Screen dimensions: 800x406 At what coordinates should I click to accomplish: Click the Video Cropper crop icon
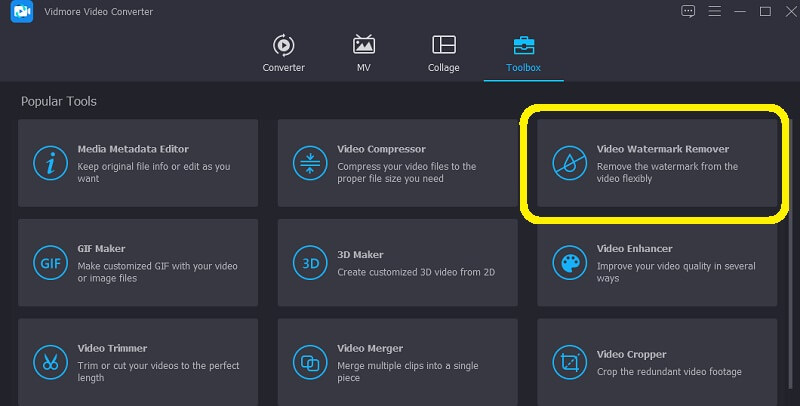[x=570, y=362]
